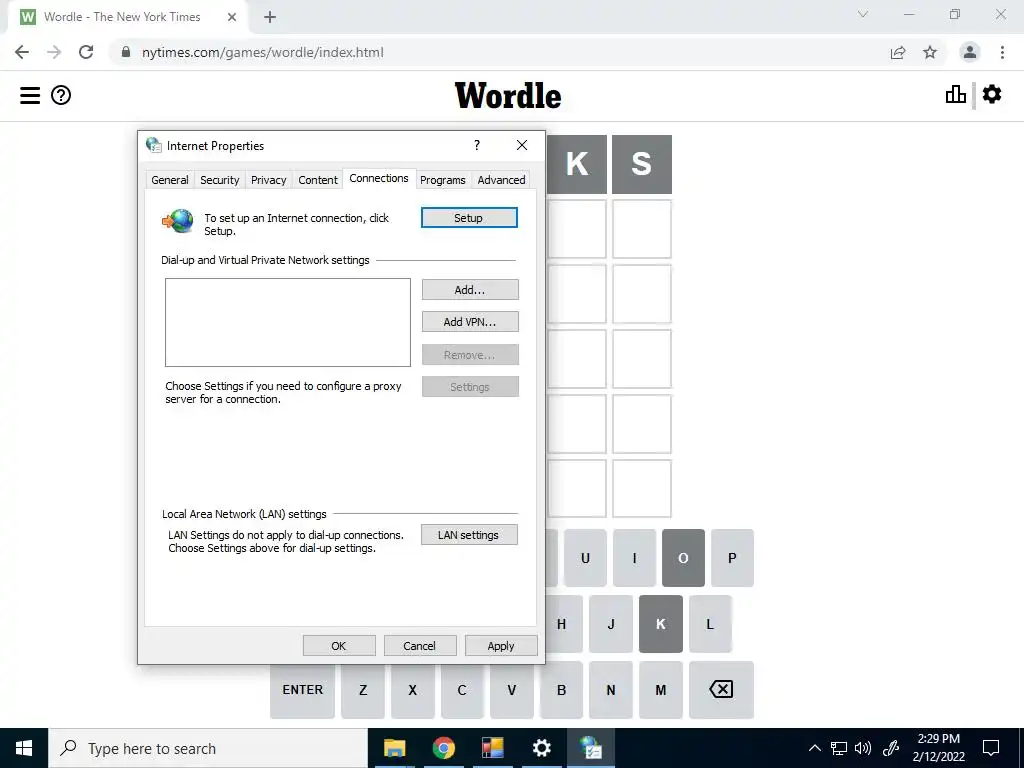
Task: Tap the M key on Wordle keyboard
Action: (661, 690)
